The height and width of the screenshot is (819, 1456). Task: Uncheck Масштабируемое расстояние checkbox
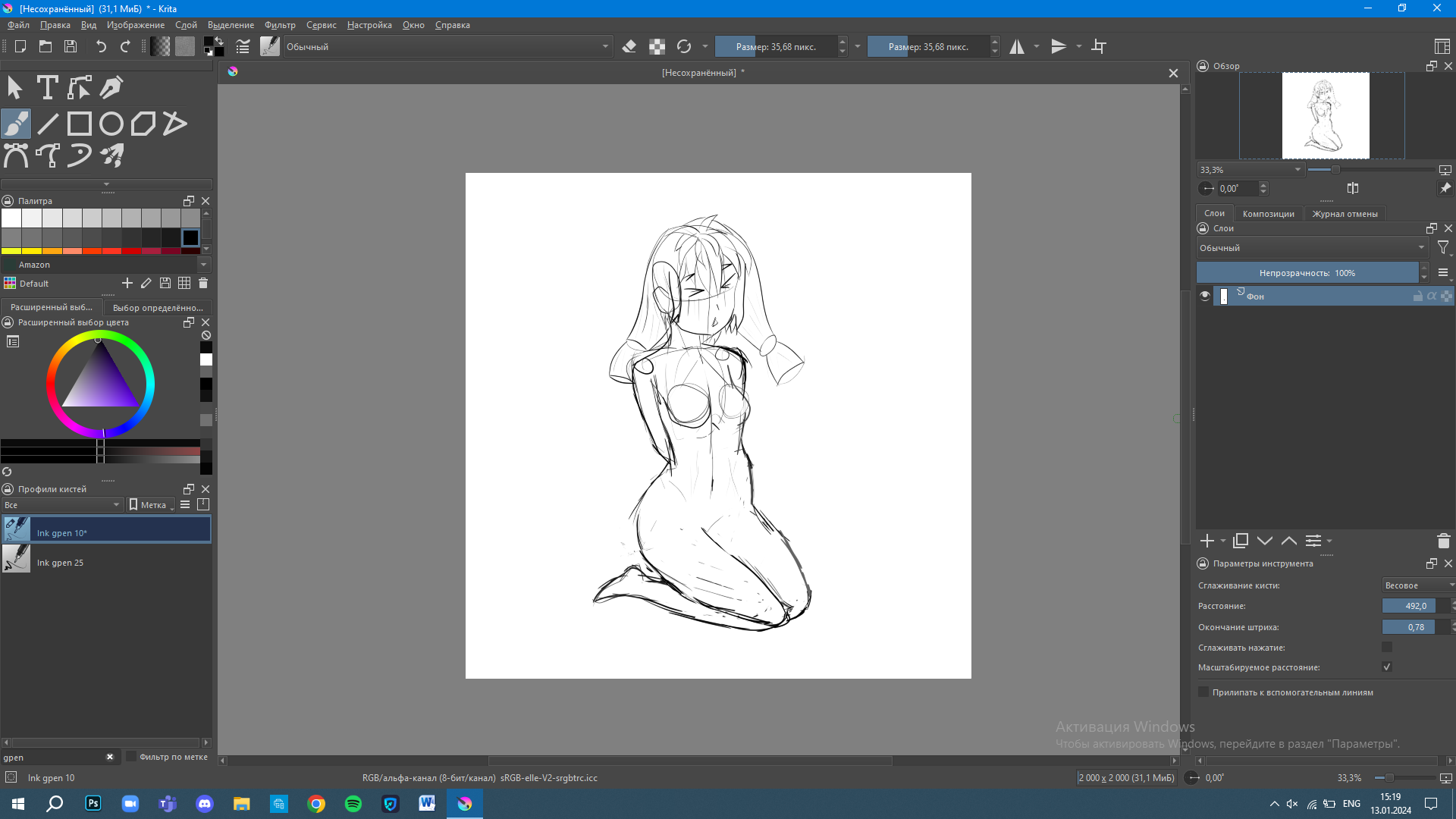(x=1387, y=667)
